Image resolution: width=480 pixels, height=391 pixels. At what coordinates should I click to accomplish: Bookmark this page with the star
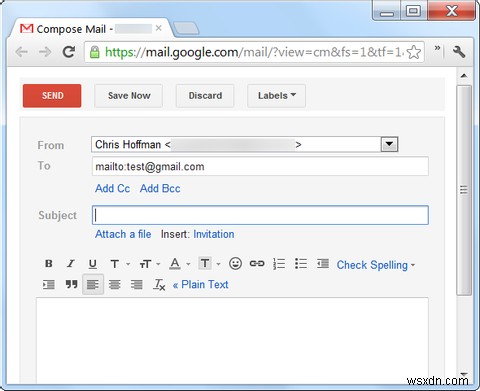(x=414, y=52)
